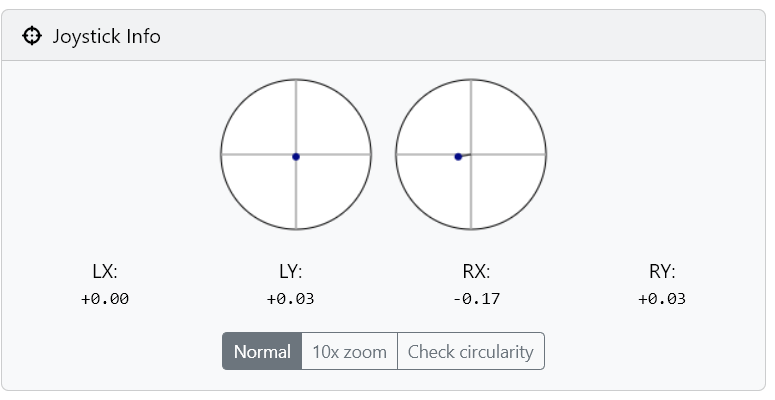Click the LX value +0.00
This screenshot has height=400, width=775.
point(105,299)
